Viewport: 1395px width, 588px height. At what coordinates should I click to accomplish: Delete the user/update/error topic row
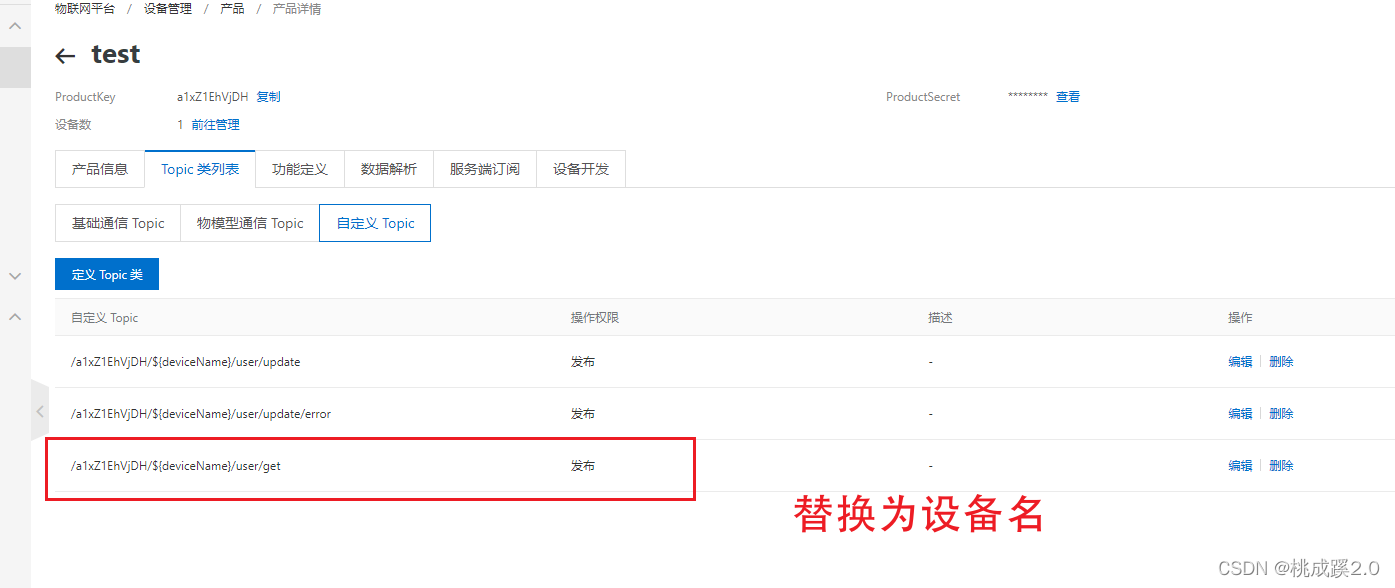click(x=1281, y=414)
